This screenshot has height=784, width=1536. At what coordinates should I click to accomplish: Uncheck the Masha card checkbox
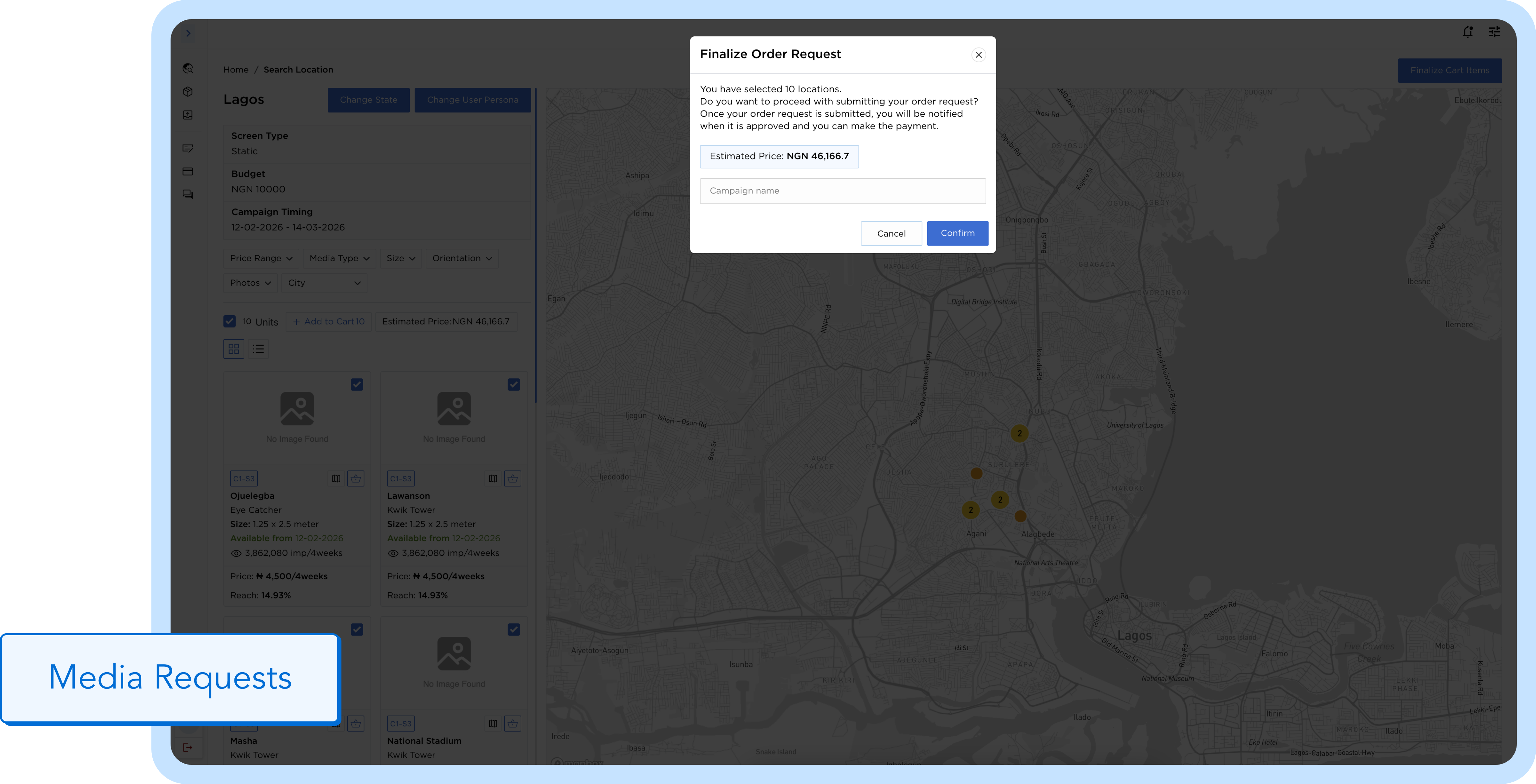coord(356,629)
